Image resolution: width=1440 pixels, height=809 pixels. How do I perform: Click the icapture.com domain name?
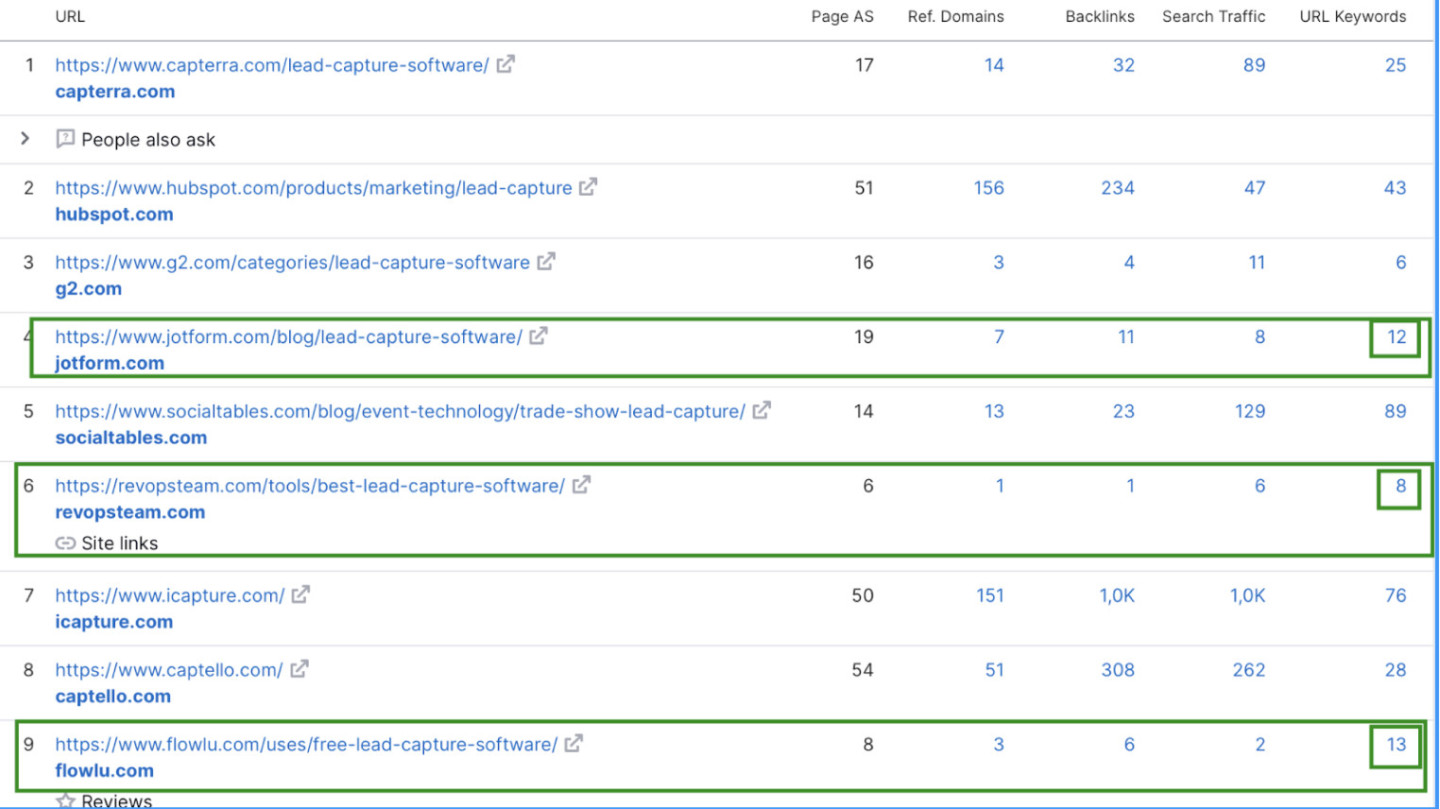click(114, 622)
